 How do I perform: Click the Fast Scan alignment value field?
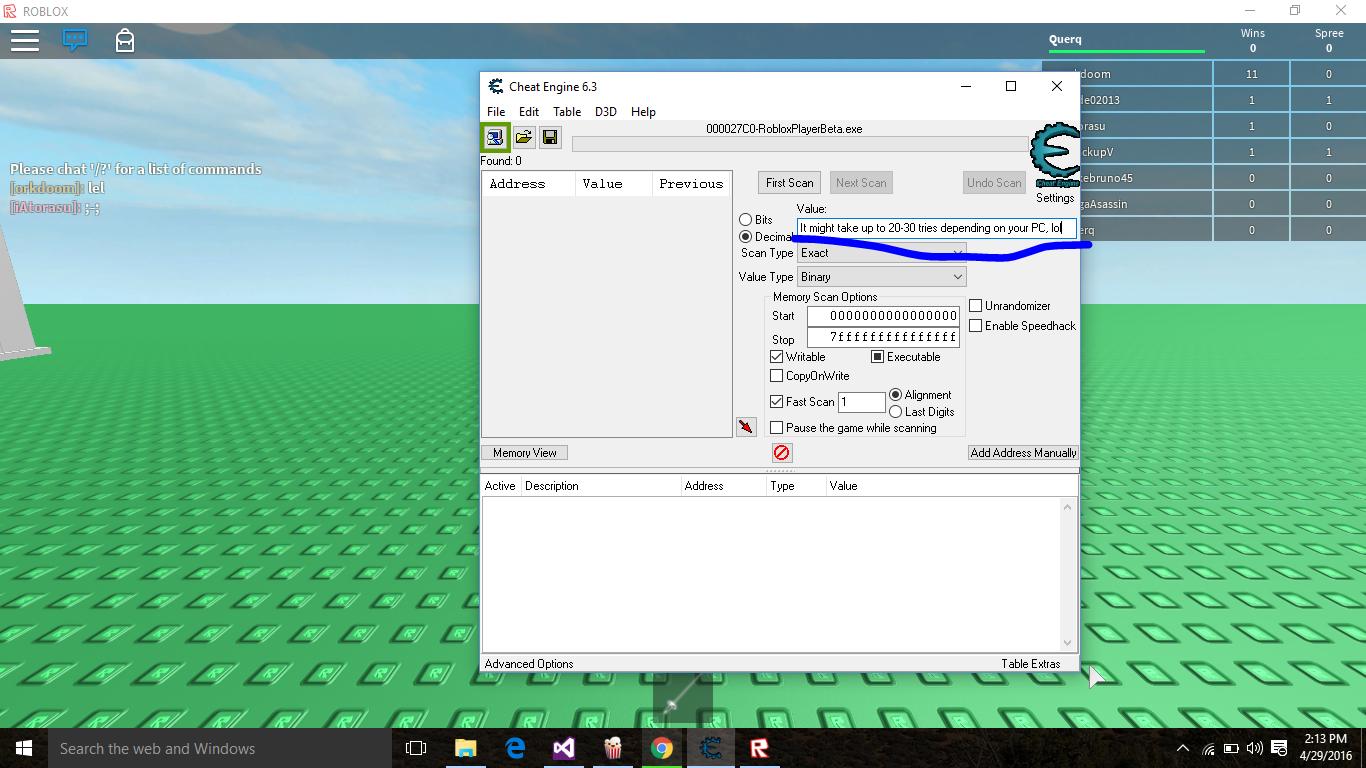[x=862, y=402]
